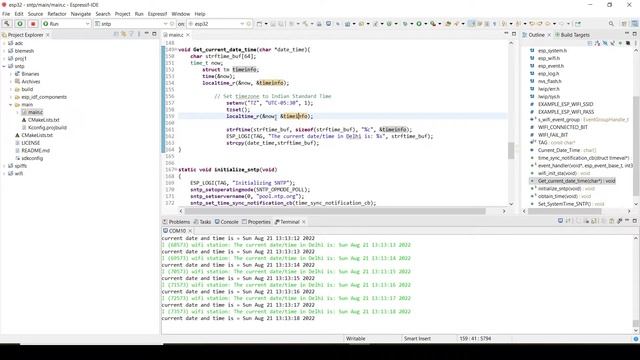Image resolution: width=640 pixels, height=360 pixels.
Task: Click the toolbar search magnifier icon
Action: click(611, 24)
